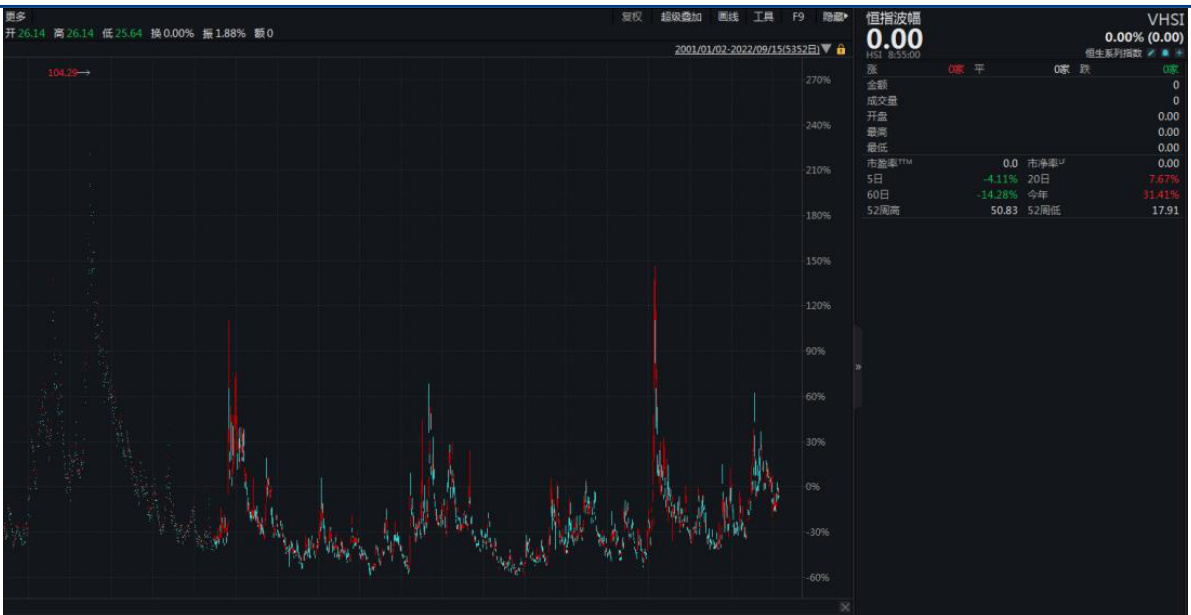Collapse the right quote panel with the » handle
The width and height of the screenshot is (1191, 615).
[x=857, y=367]
